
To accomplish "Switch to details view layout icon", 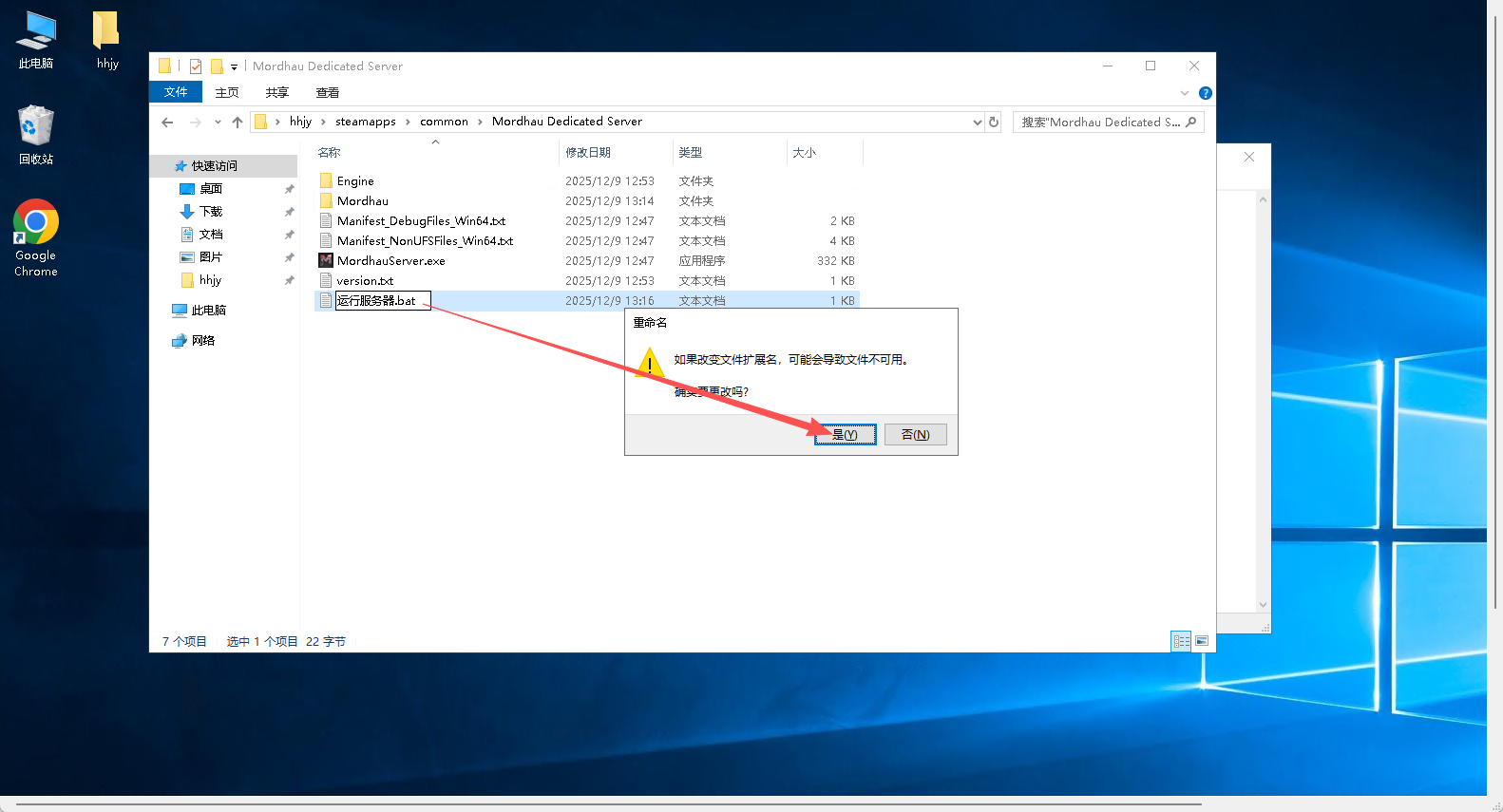I will pos(1181,642).
